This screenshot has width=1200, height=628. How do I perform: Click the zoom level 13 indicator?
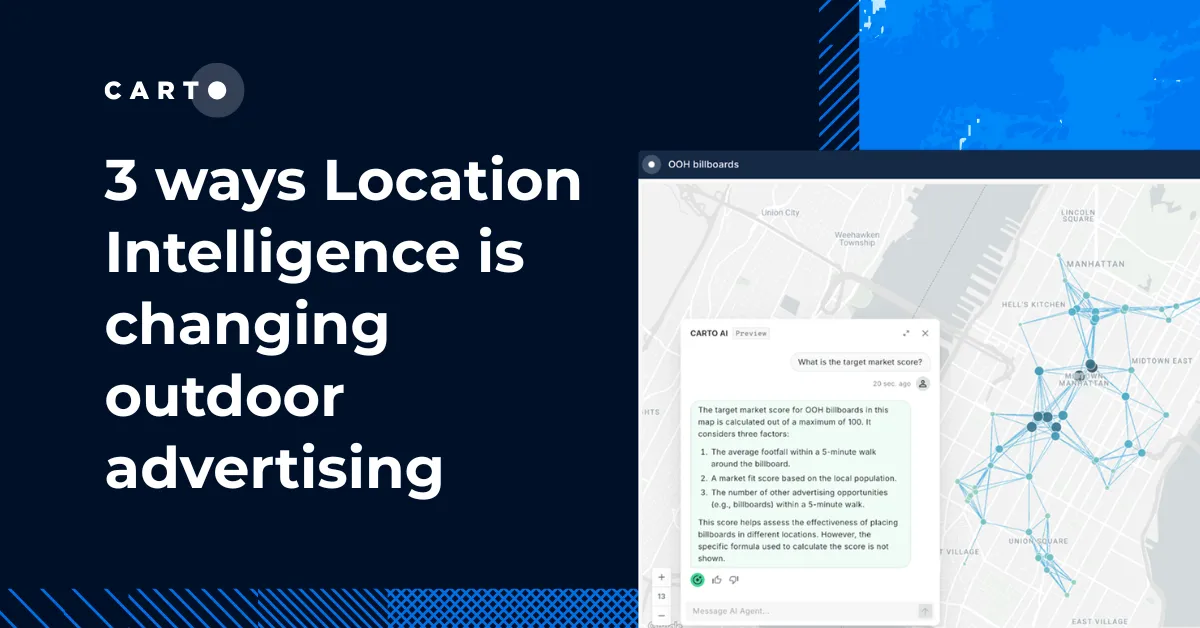(662, 596)
